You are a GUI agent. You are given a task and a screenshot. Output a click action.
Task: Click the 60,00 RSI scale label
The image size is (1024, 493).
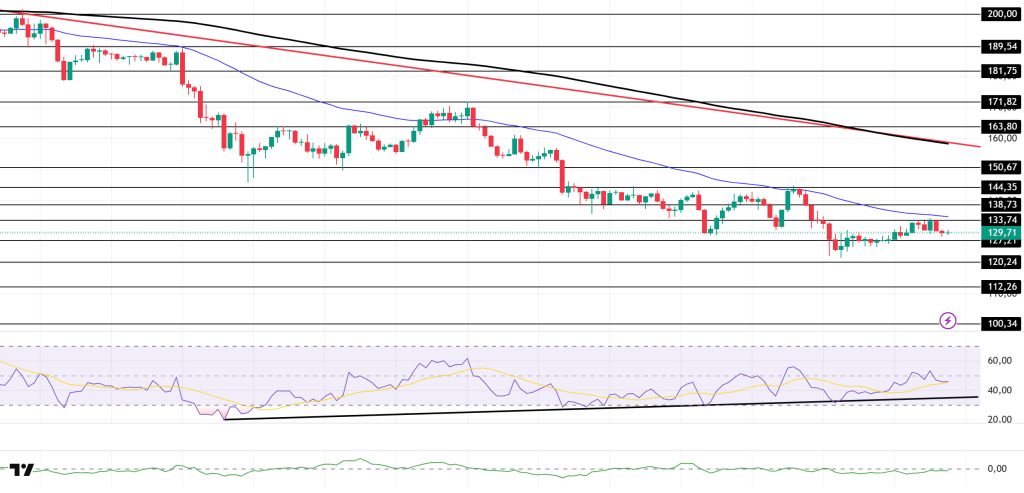[1000, 360]
